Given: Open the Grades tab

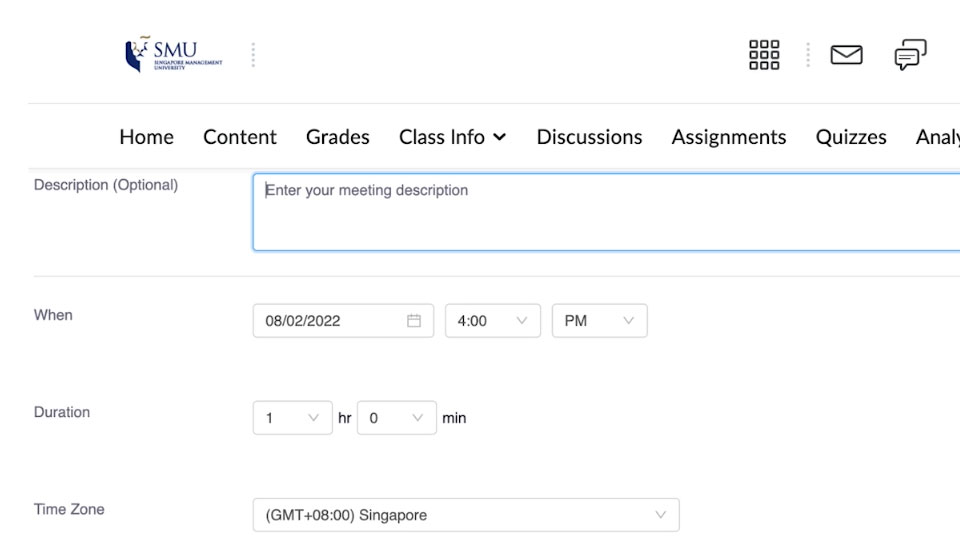Looking at the screenshot, I should 338,137.
